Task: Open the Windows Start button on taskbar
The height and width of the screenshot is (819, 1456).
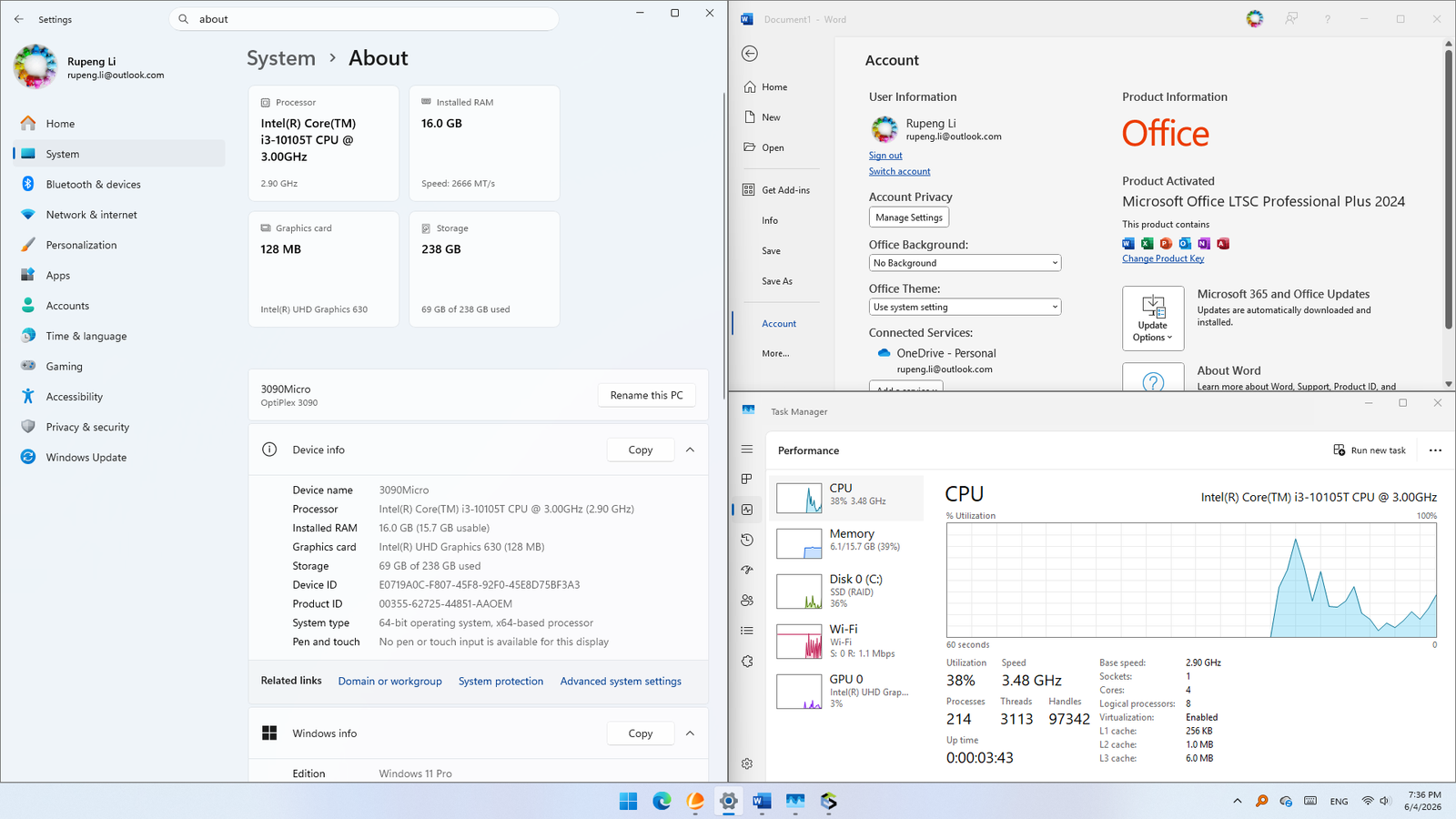Action: point(628,801)
